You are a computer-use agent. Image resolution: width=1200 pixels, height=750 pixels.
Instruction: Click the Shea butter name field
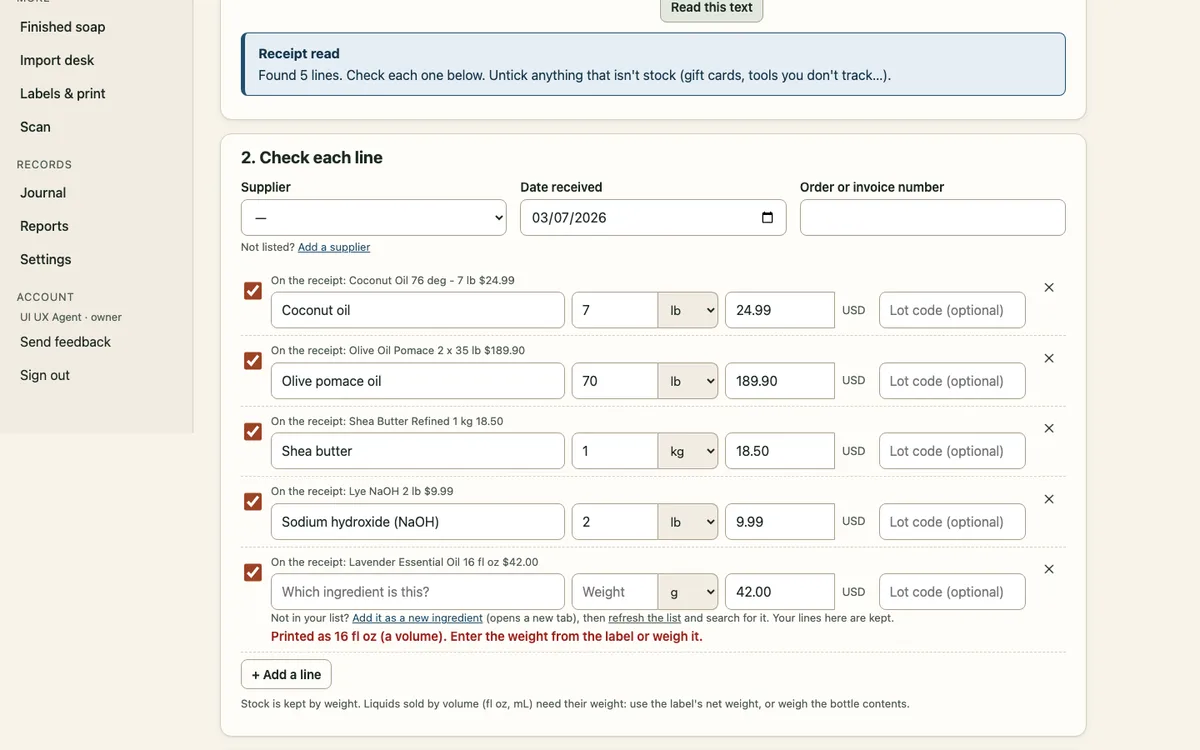pyautogui.click(x=418, y=451)
